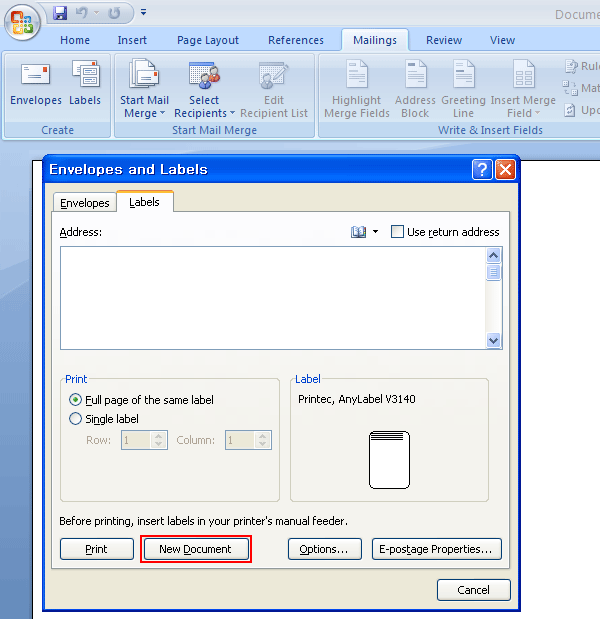600x619 pixels.
Task: Open Start Mail Merge dropdown
Action: point(144,89)
